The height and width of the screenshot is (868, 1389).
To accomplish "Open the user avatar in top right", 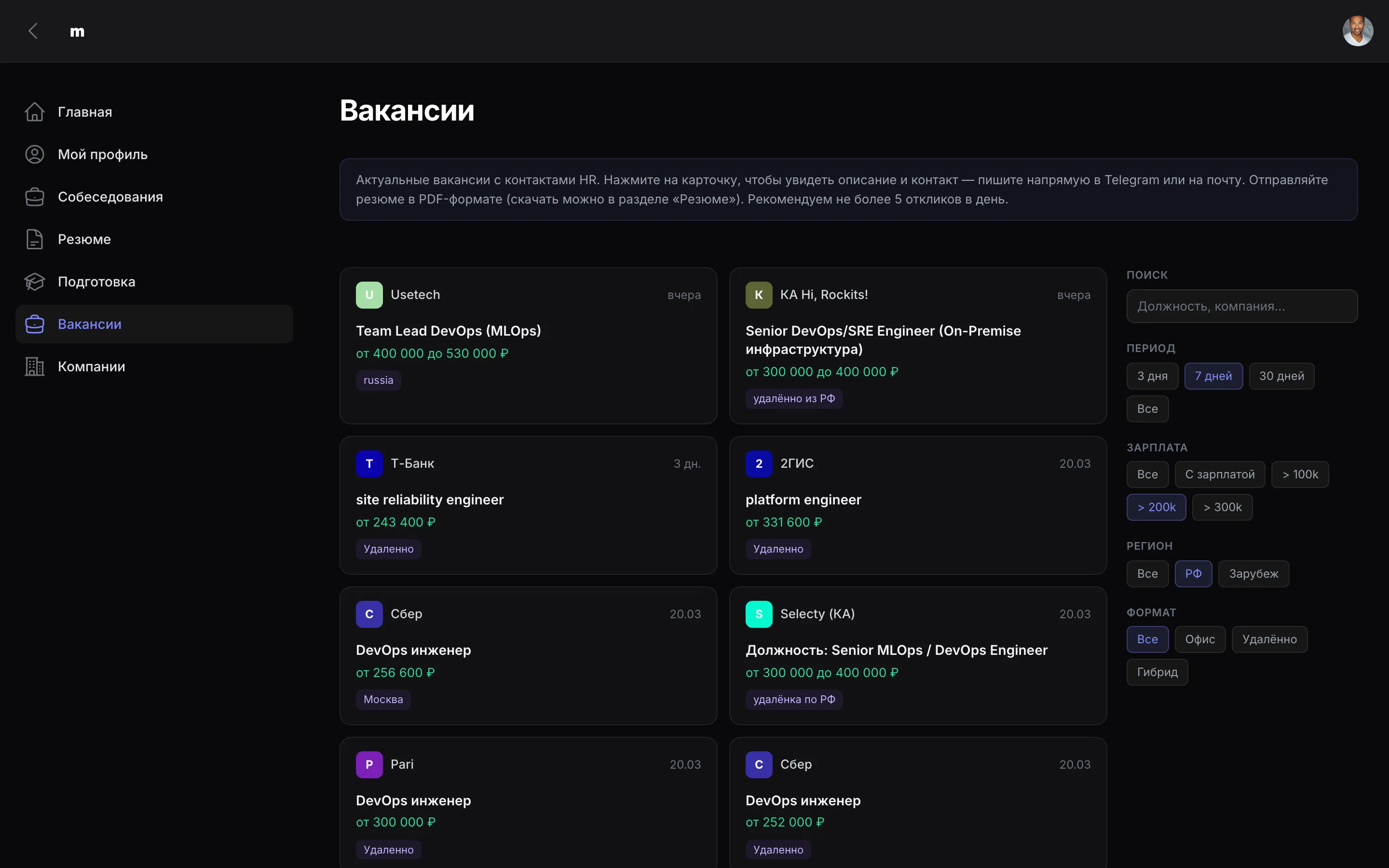I will point(1358,31).
